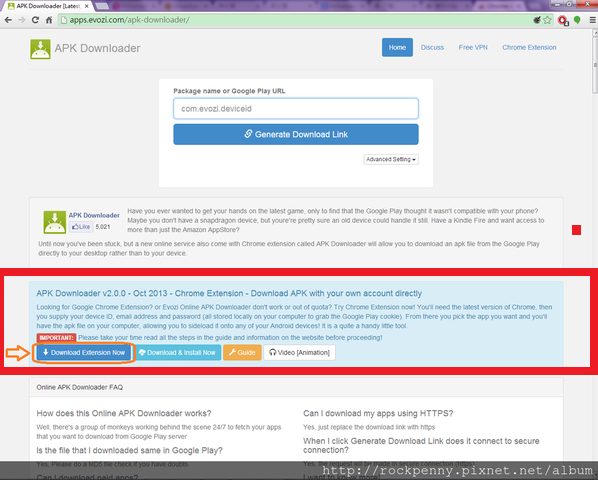Image resolution: width=598 pixels, height=480 pixels.
Task: Open the Chrome menu hamburger icon
Action: pyautogui.click(x=592, y=20)
